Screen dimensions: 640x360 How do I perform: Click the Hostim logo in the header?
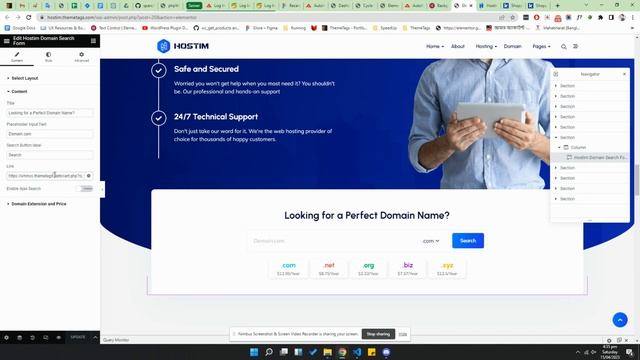click(x=183, y=46)
